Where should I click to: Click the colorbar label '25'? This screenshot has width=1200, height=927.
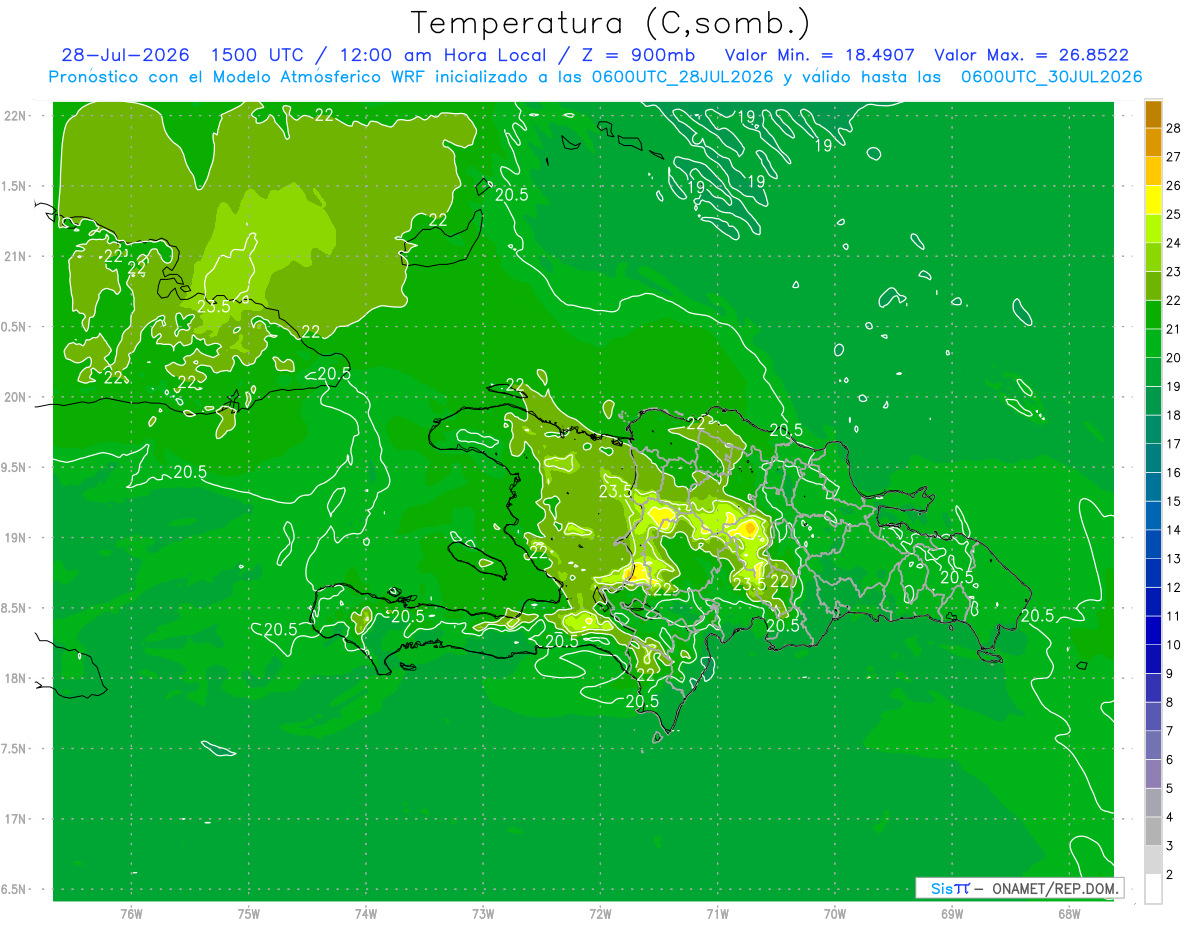tap(1174, 214)
